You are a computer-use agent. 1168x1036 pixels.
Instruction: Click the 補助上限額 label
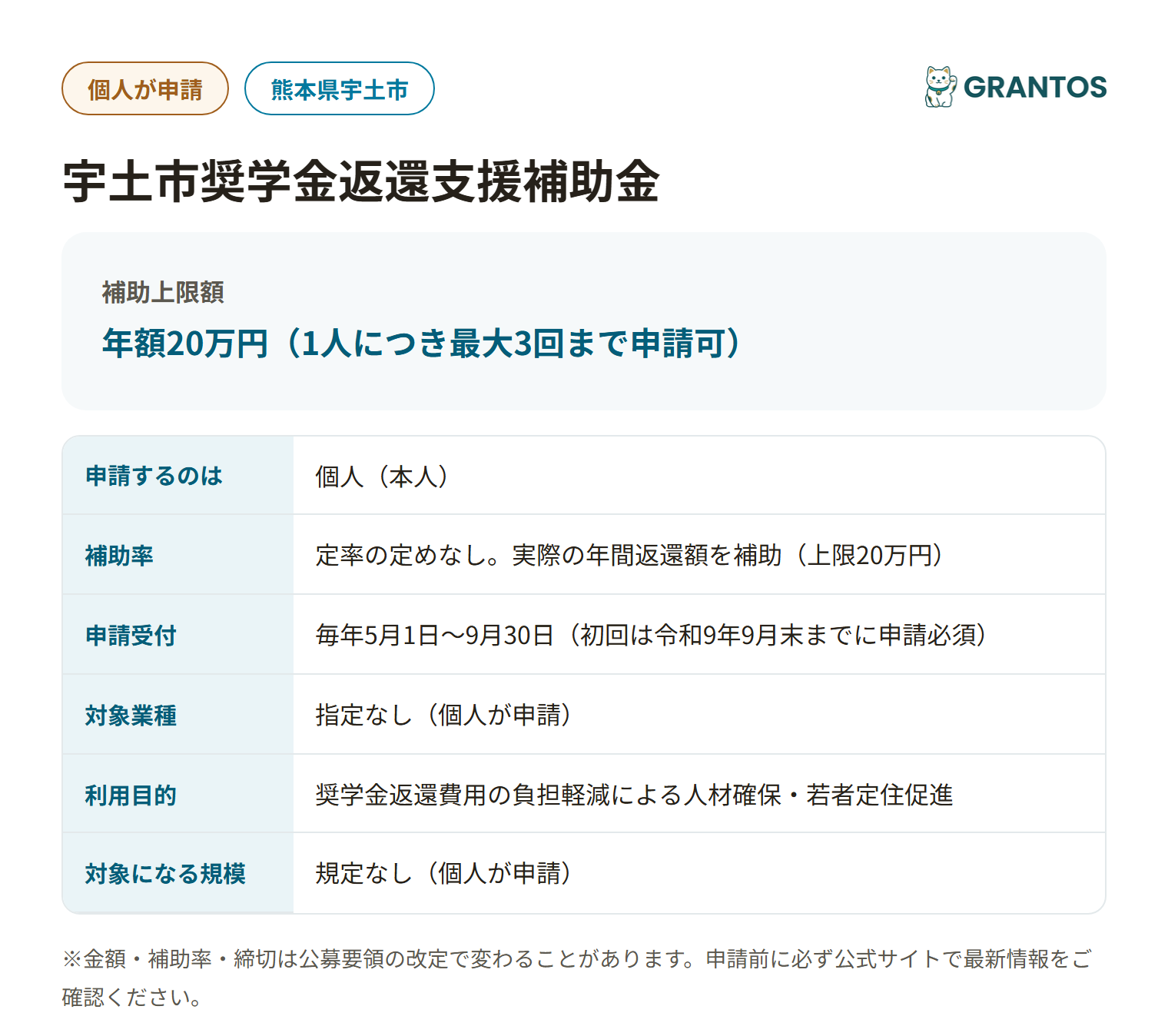[163, 292]
